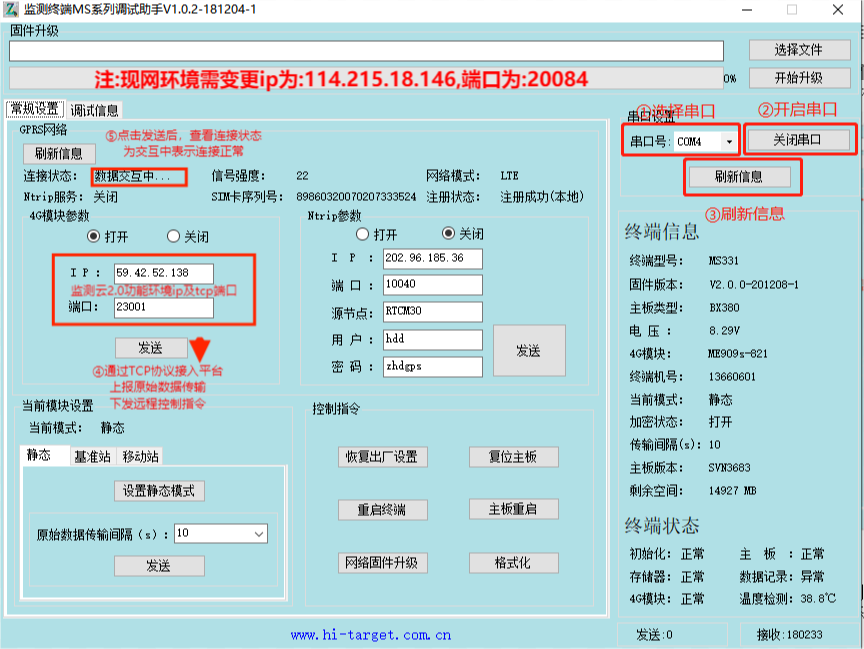Switch to the 调试信息 tab

[94, 110]
